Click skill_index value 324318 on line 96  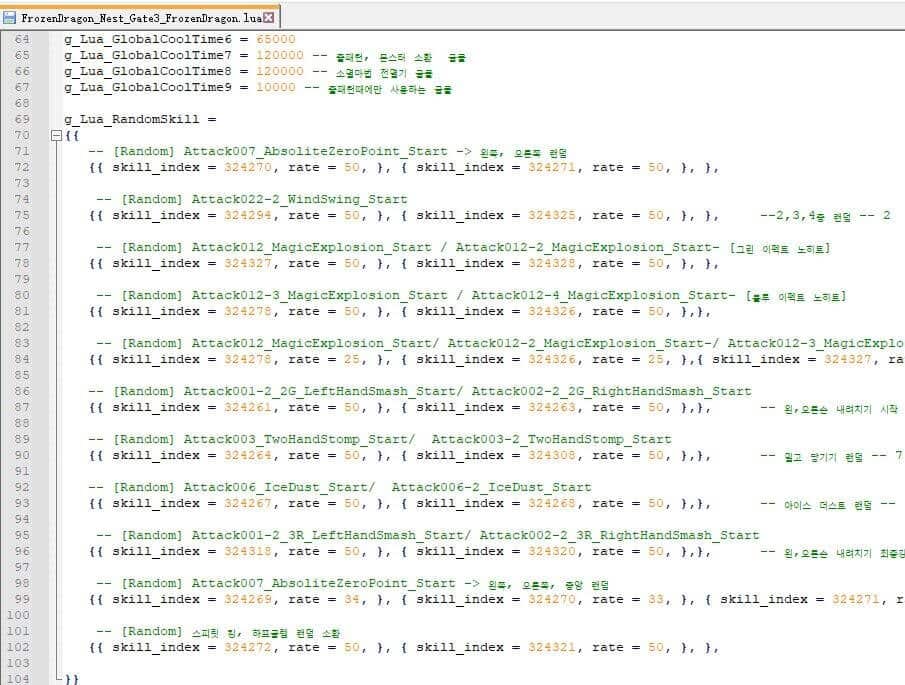[x=247, y=551]
